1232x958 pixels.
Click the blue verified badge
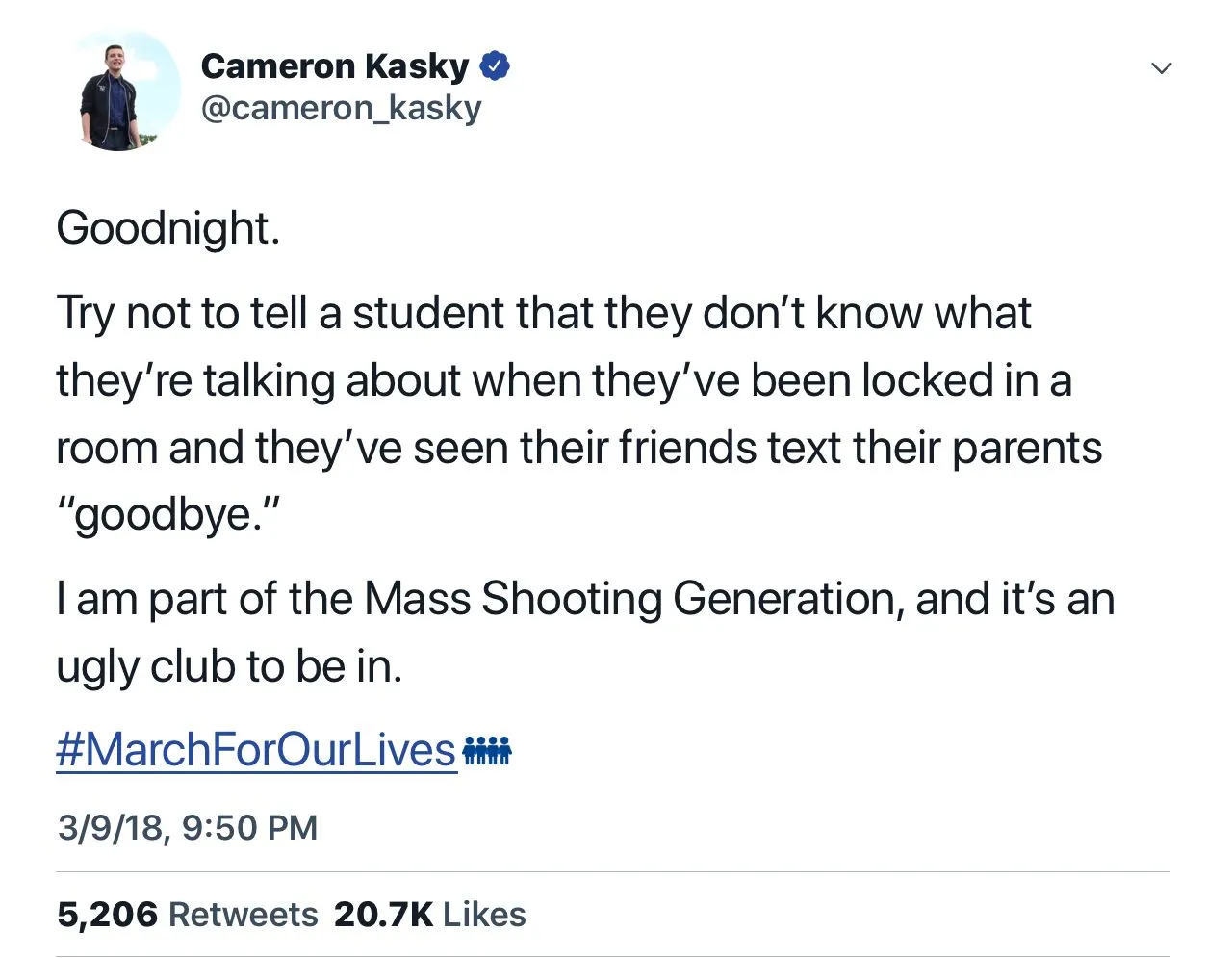(x=495, y=65)
